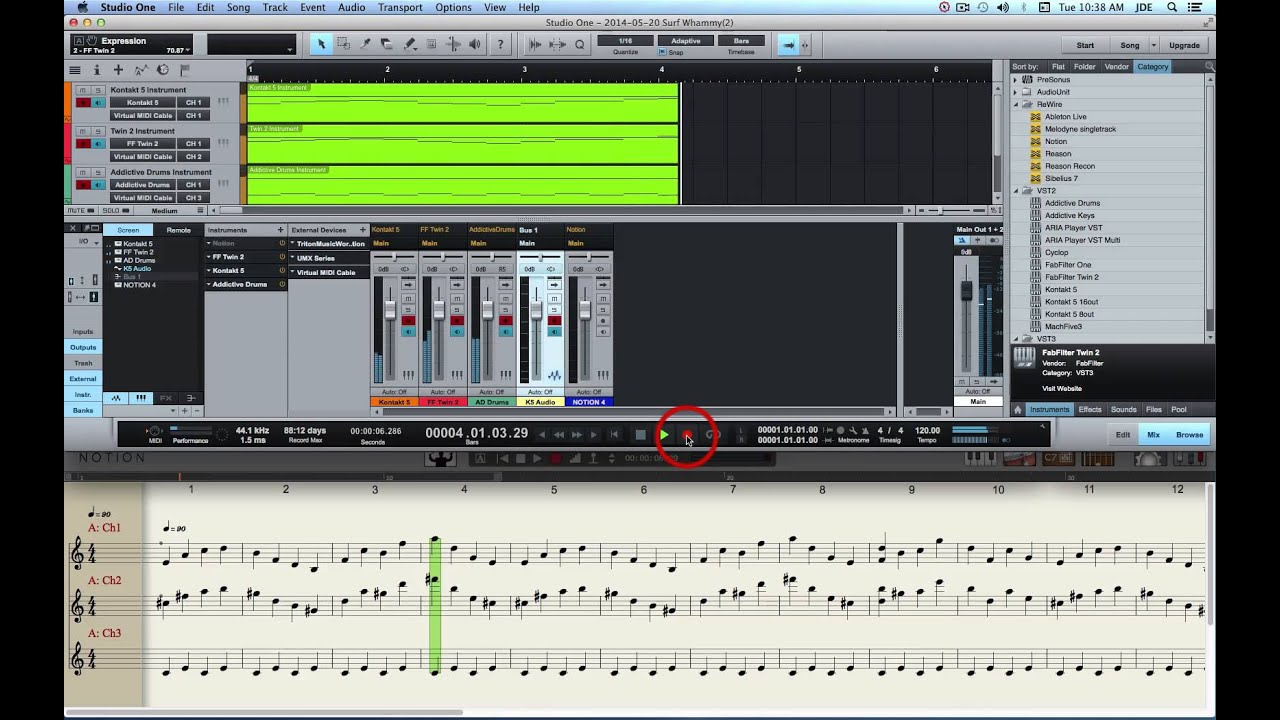Image resolution: width=1280 pixels, height=720 pixels.
Task: Show automation icon above track list
Action: (140, 70)
